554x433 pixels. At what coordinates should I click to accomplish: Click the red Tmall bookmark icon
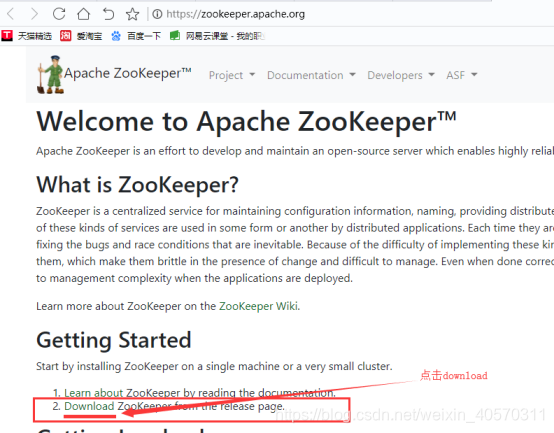[7, 36]
